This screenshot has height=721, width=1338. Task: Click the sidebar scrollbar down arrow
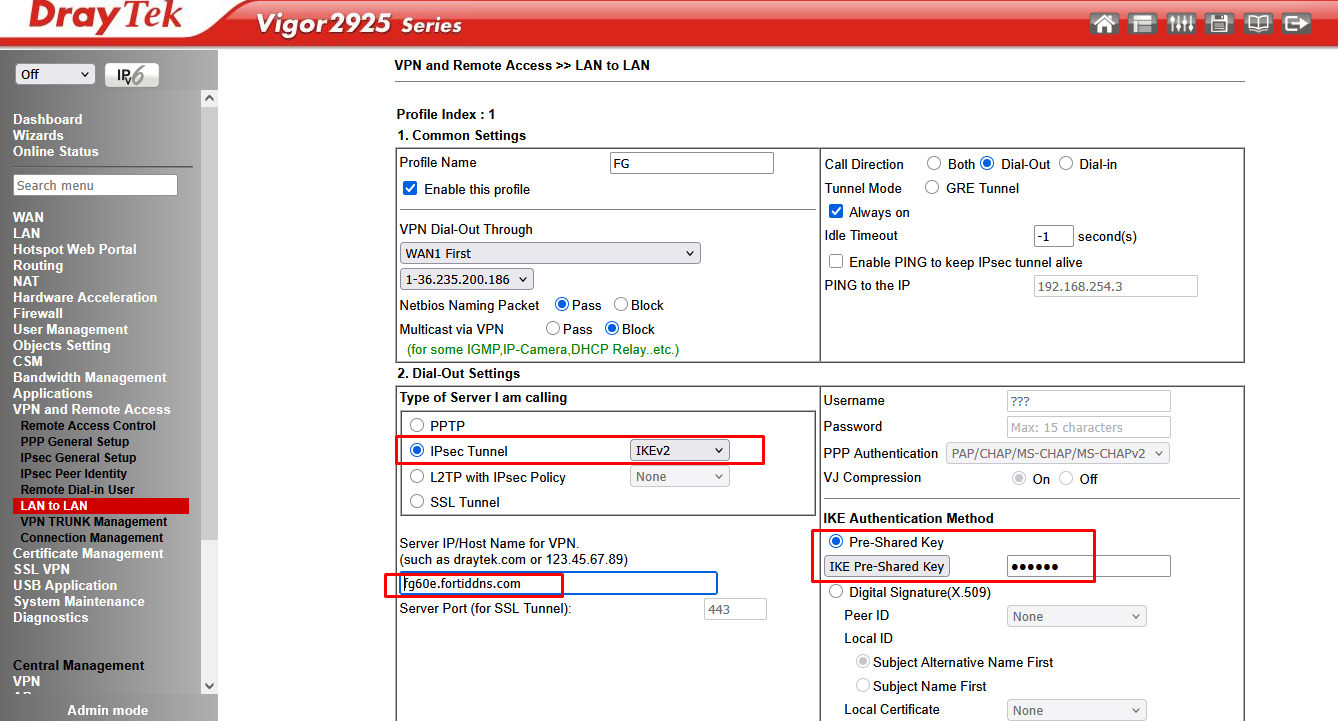tap(209, 686)
